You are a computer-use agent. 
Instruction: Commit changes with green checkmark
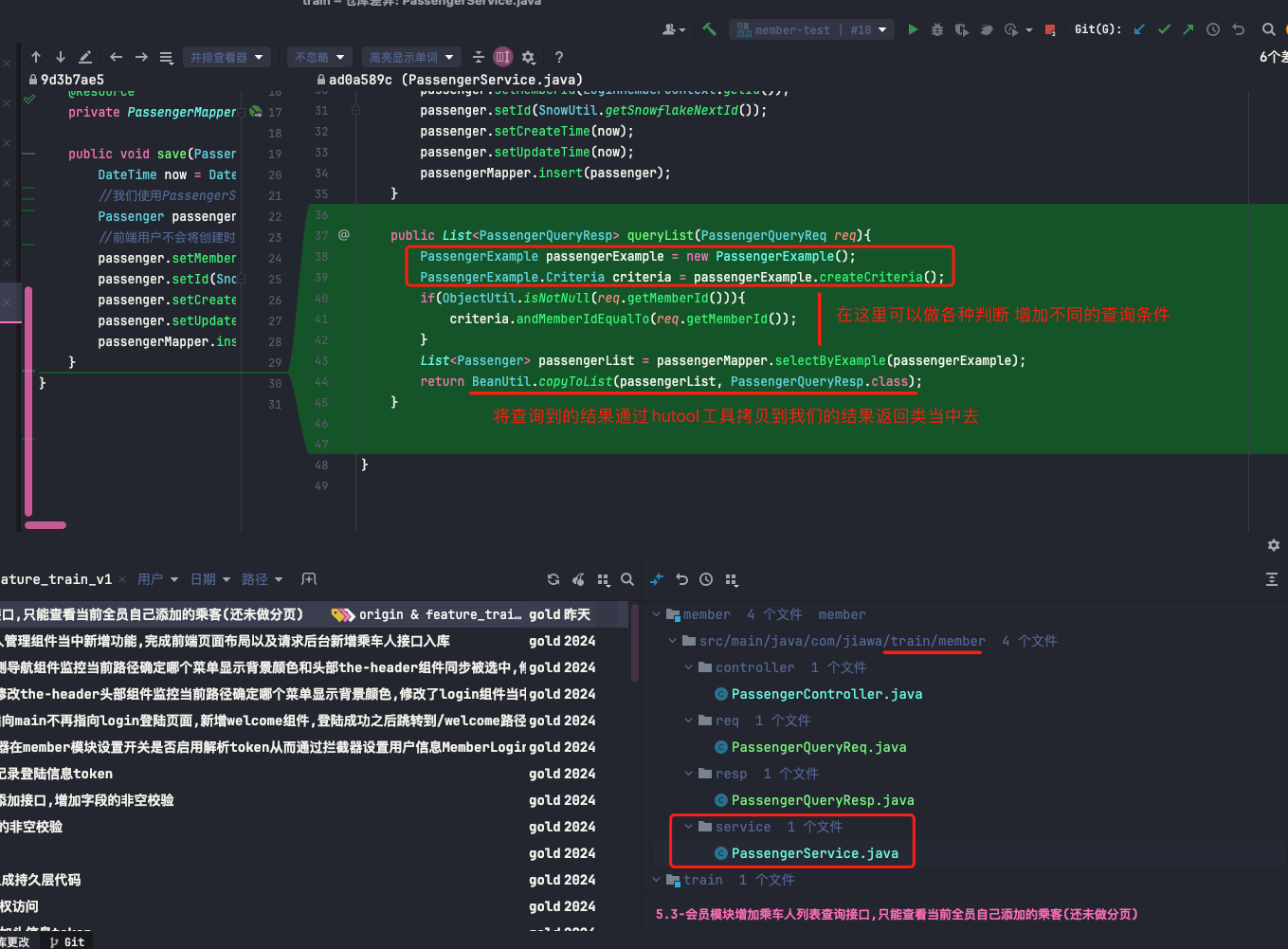(x=1164, y=29)
